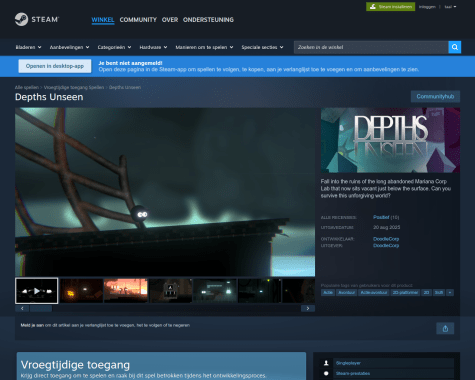Click the Avontuur tag
The width and height of the screenshot is (475, 380).
[x=346, y=293]
